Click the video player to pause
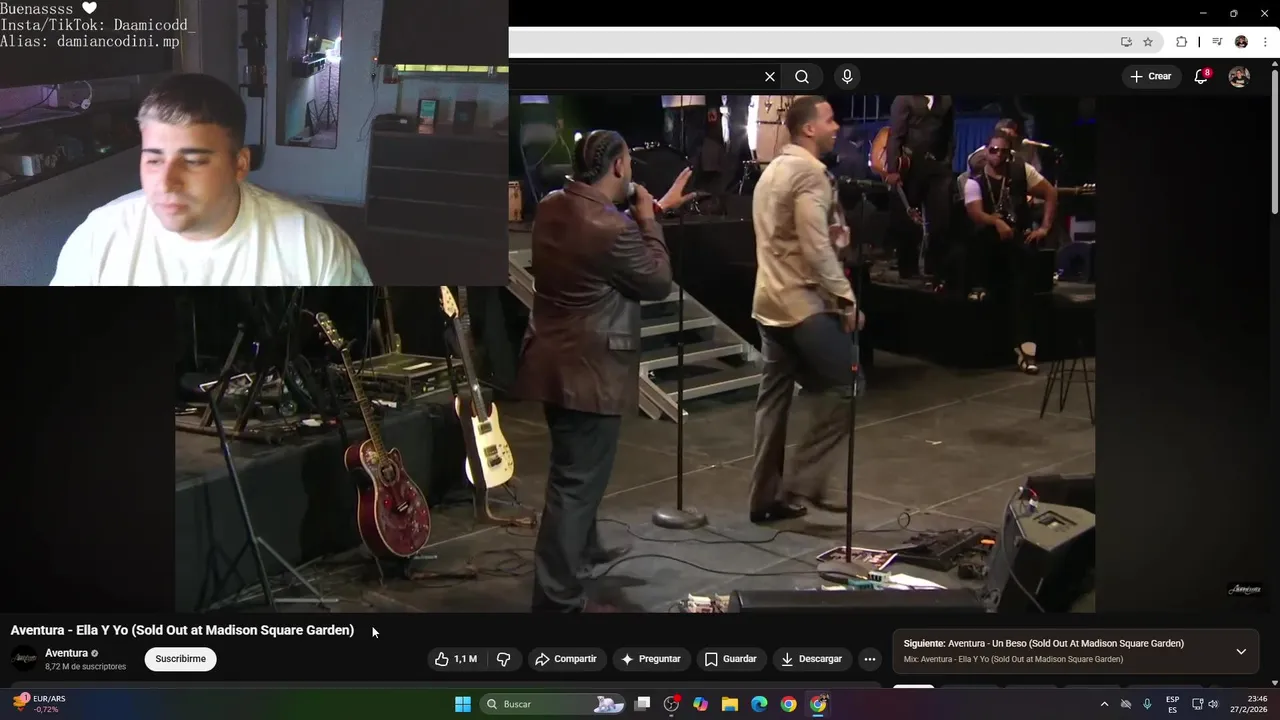The width and height of the screenshot is (1280, 720). (x=635, y=353)
